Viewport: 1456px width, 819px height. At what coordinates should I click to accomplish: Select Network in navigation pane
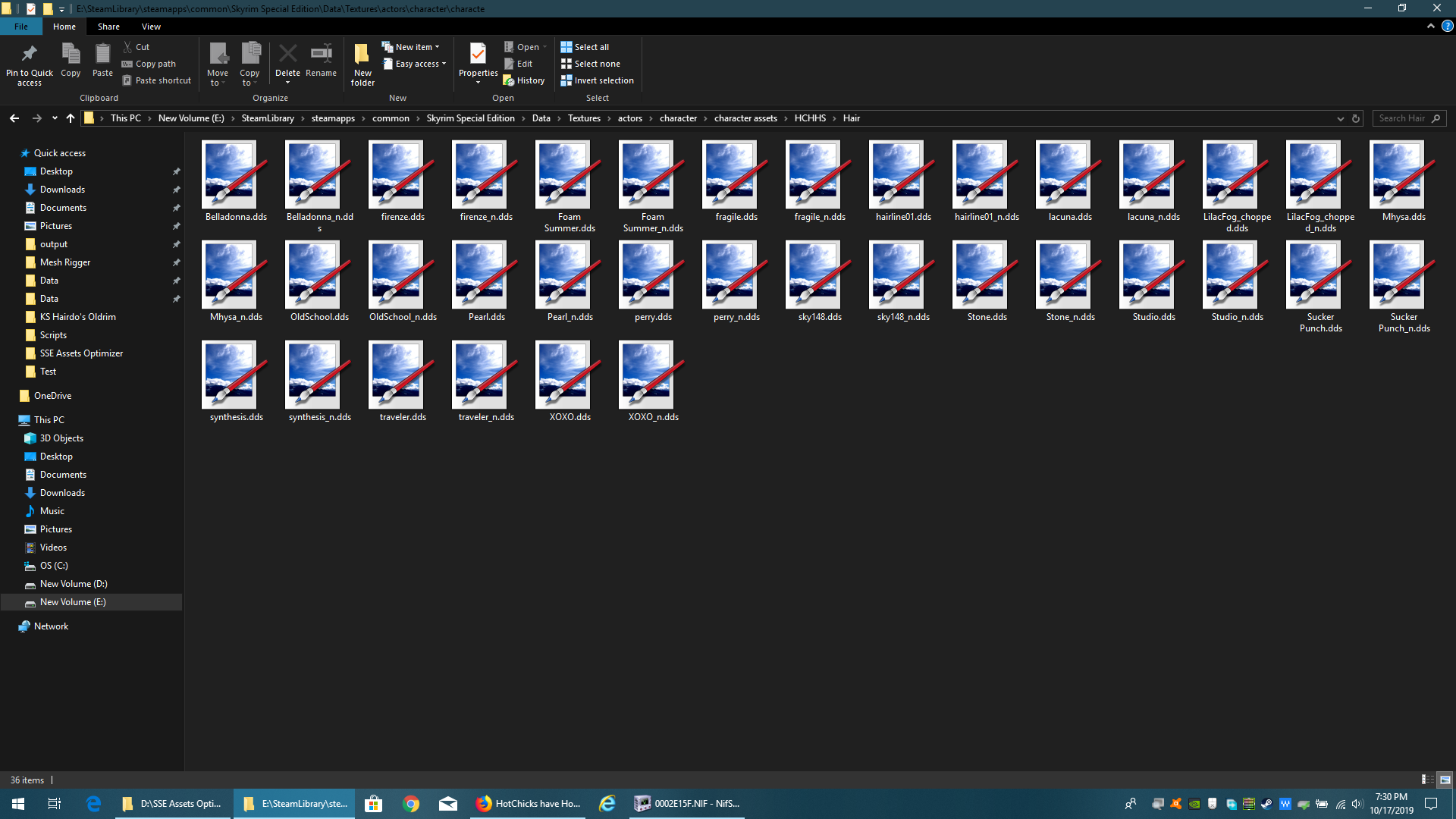pos(51,626)
